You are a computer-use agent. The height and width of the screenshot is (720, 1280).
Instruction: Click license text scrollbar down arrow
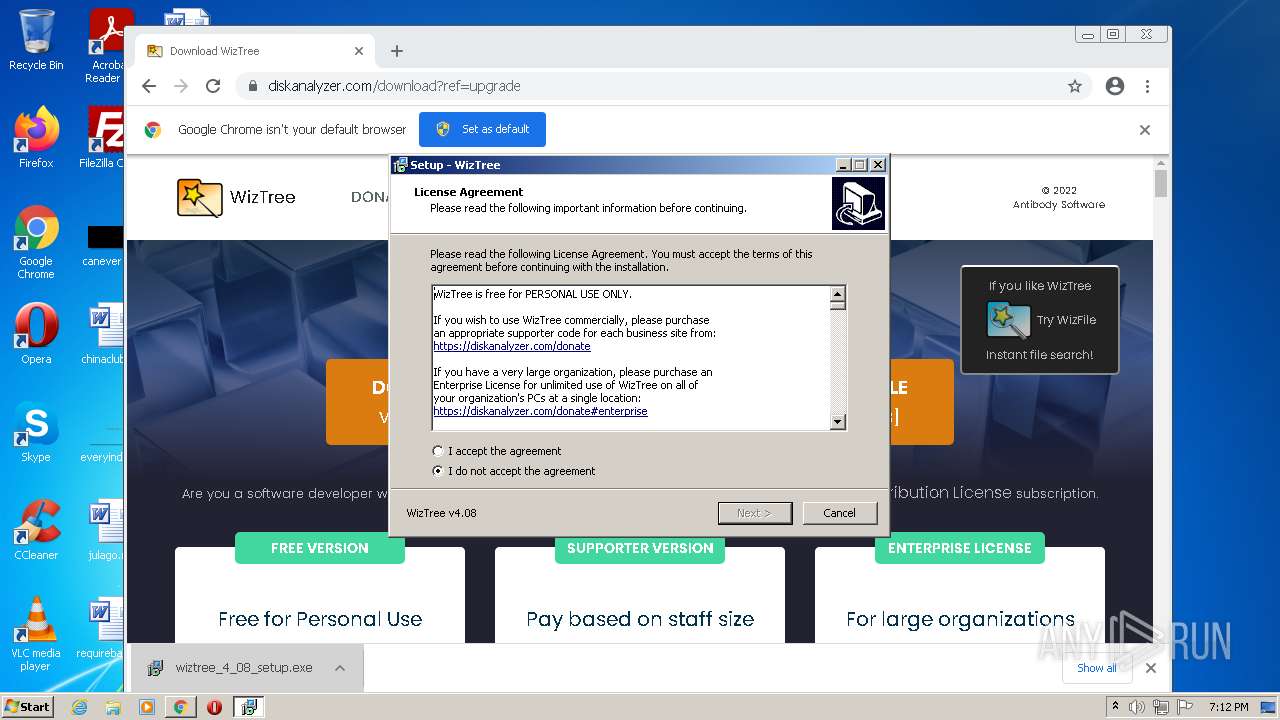pyautogui.click(x=838, y=422)
